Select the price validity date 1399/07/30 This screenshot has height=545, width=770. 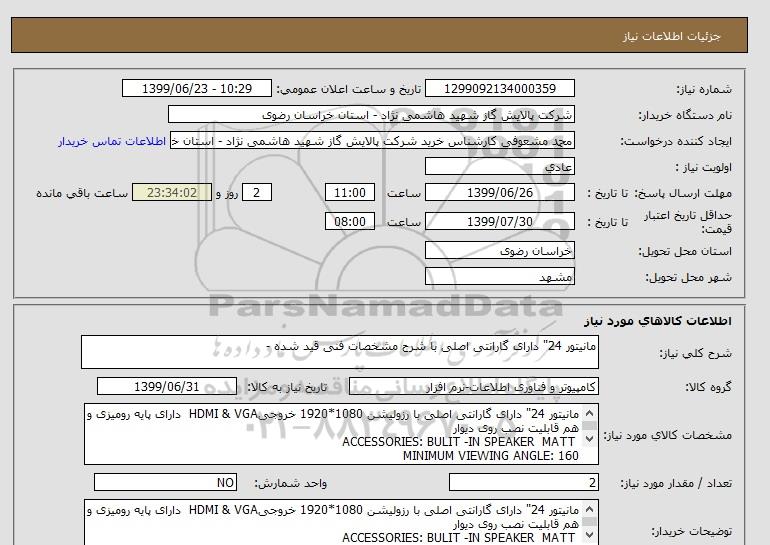pos(499,222)
